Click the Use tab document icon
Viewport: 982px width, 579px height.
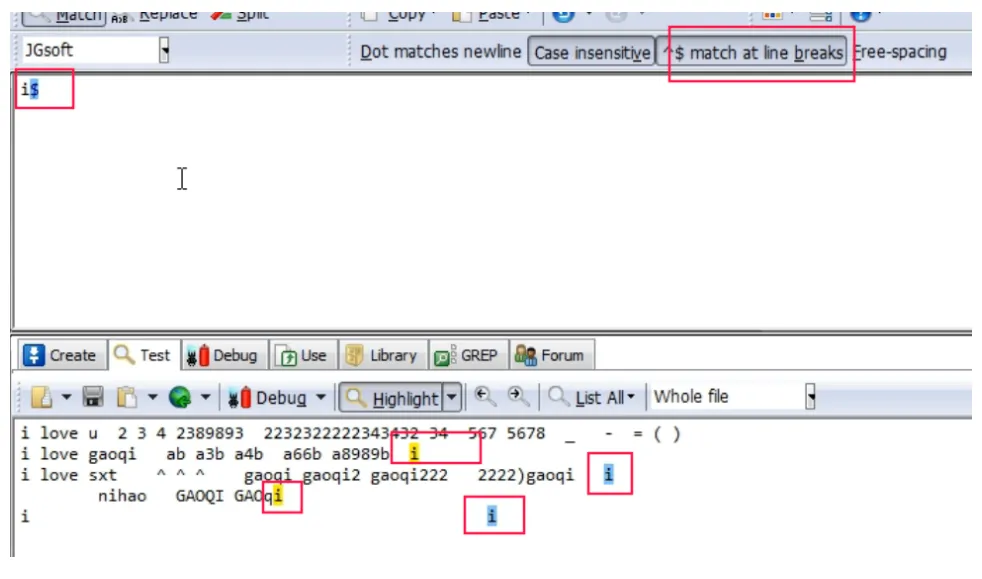[x=286, y=356]
